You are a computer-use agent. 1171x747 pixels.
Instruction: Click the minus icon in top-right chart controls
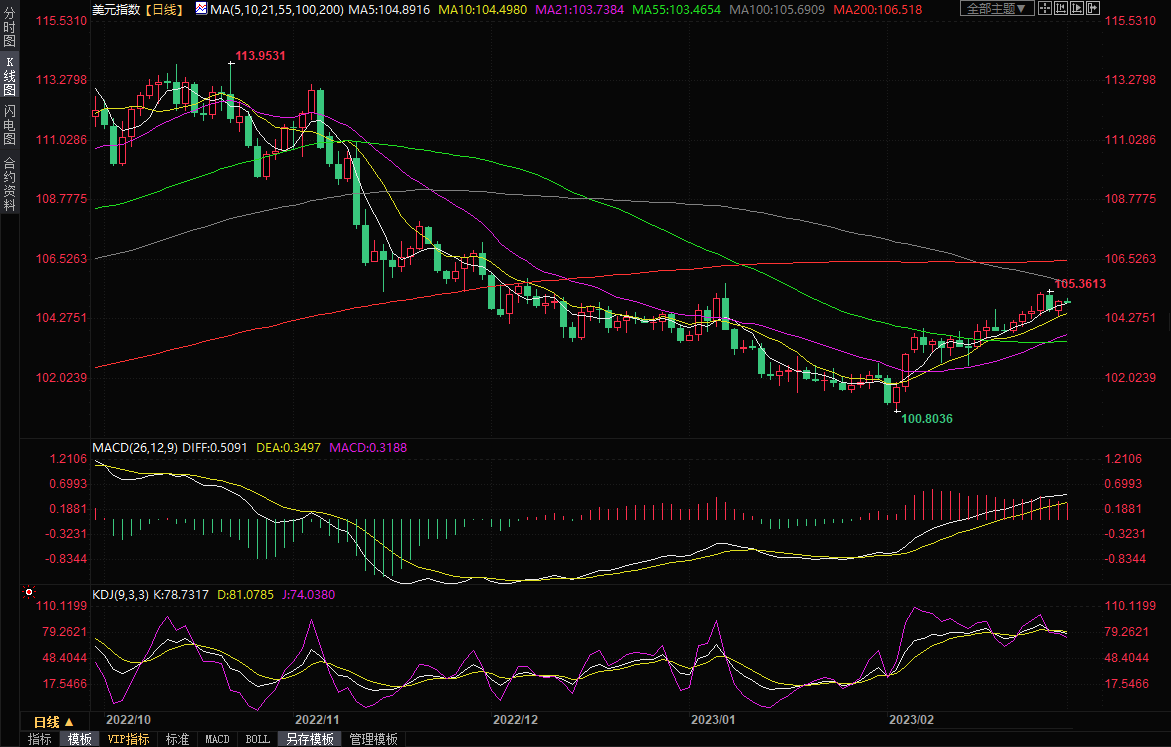(x=1091, y=8)
